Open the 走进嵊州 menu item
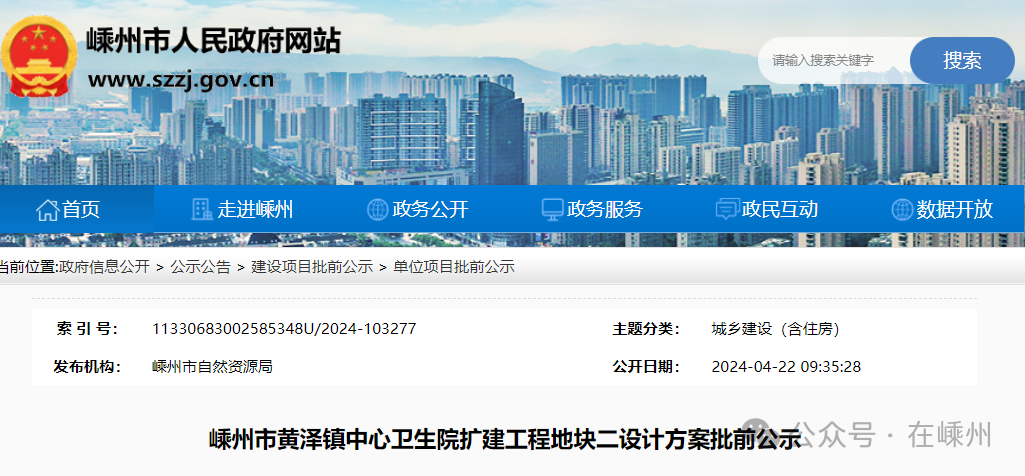 pos(255,209)
